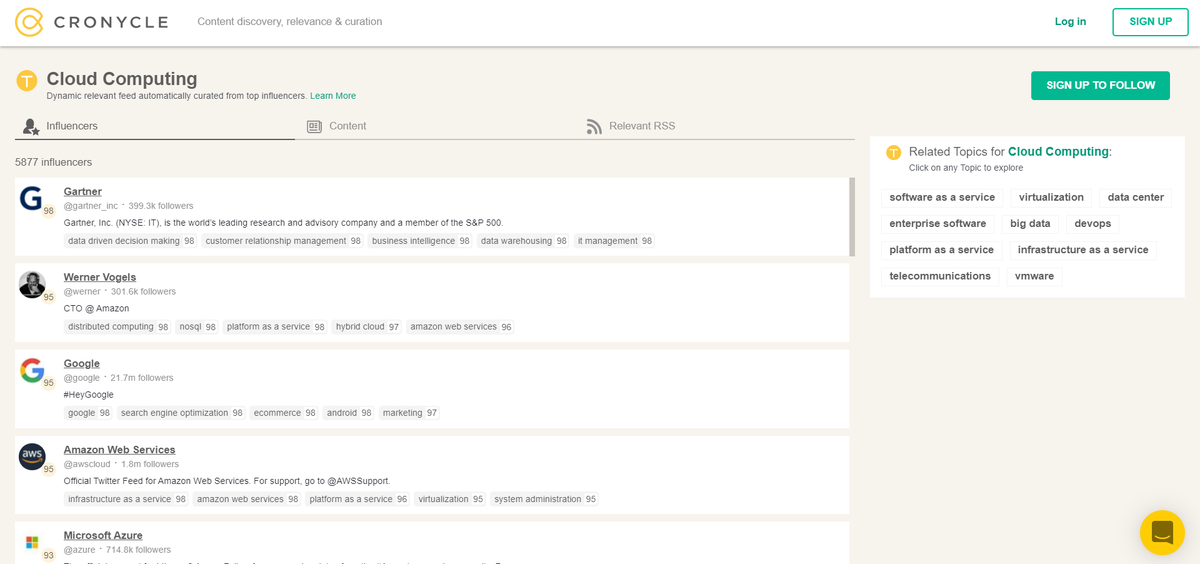Open the Gartner influencer name link
The height and width of the screenshot is (564, 1200).
[83, 191]
